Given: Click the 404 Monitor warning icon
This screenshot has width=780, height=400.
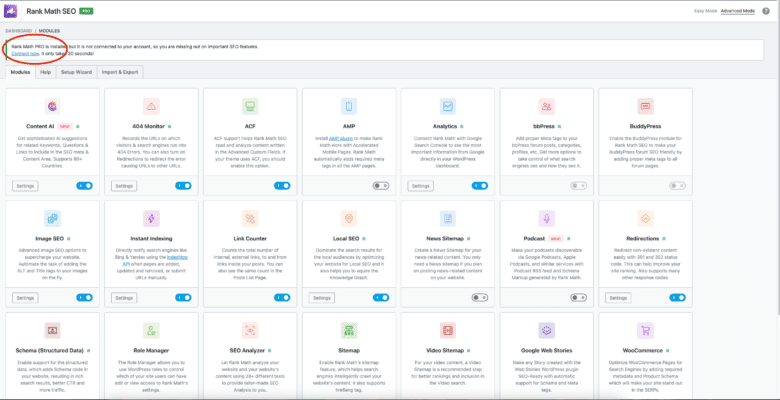Looking at the screenshot, I should [x=152, y=106].
